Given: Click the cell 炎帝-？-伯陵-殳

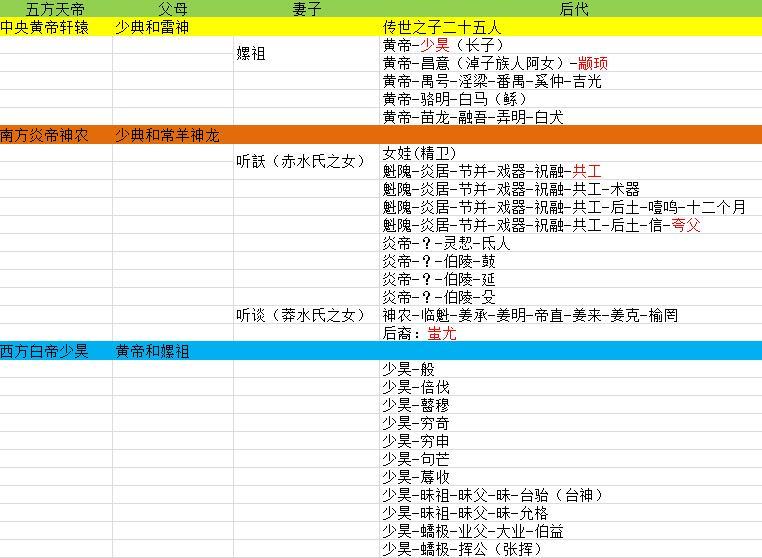Looking at the screenshot, I should click(571, 297).
